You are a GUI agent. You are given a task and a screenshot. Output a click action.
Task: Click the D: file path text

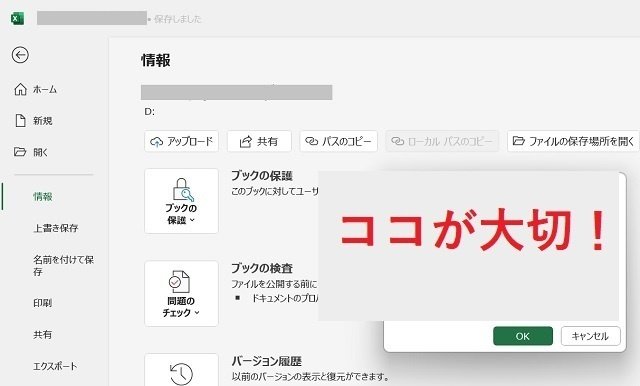point(149,112)
